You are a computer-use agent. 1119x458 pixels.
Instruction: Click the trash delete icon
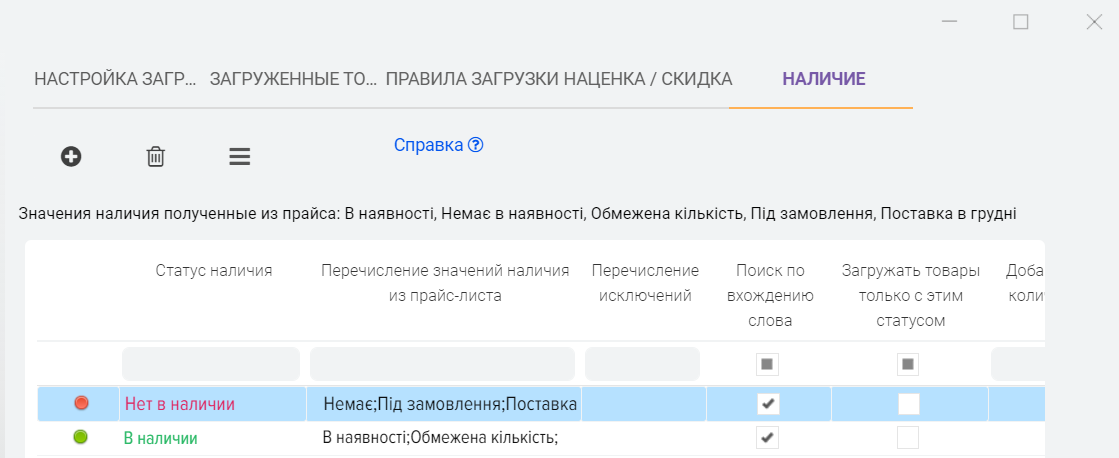point(156,156)
